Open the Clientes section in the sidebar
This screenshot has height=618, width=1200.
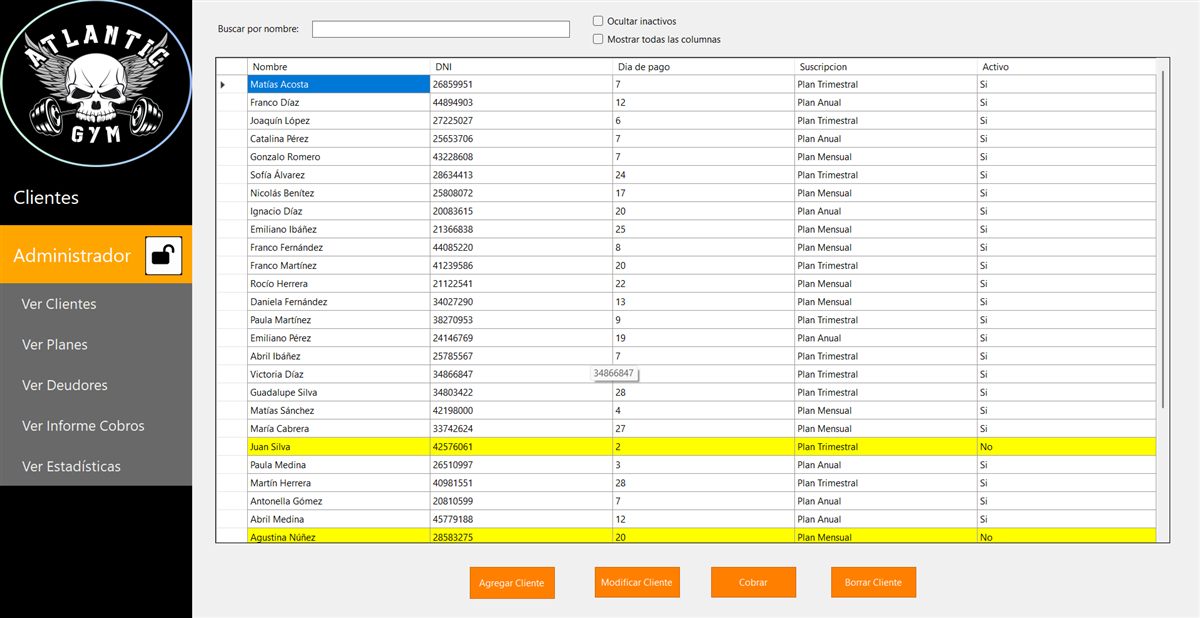pos(46,197)
